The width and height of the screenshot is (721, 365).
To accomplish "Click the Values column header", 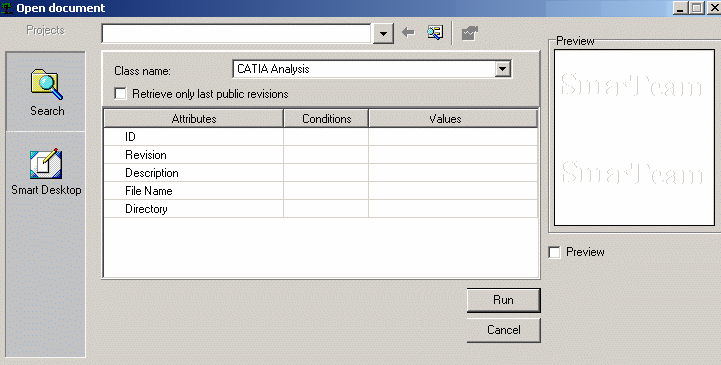I will point(453,119).
